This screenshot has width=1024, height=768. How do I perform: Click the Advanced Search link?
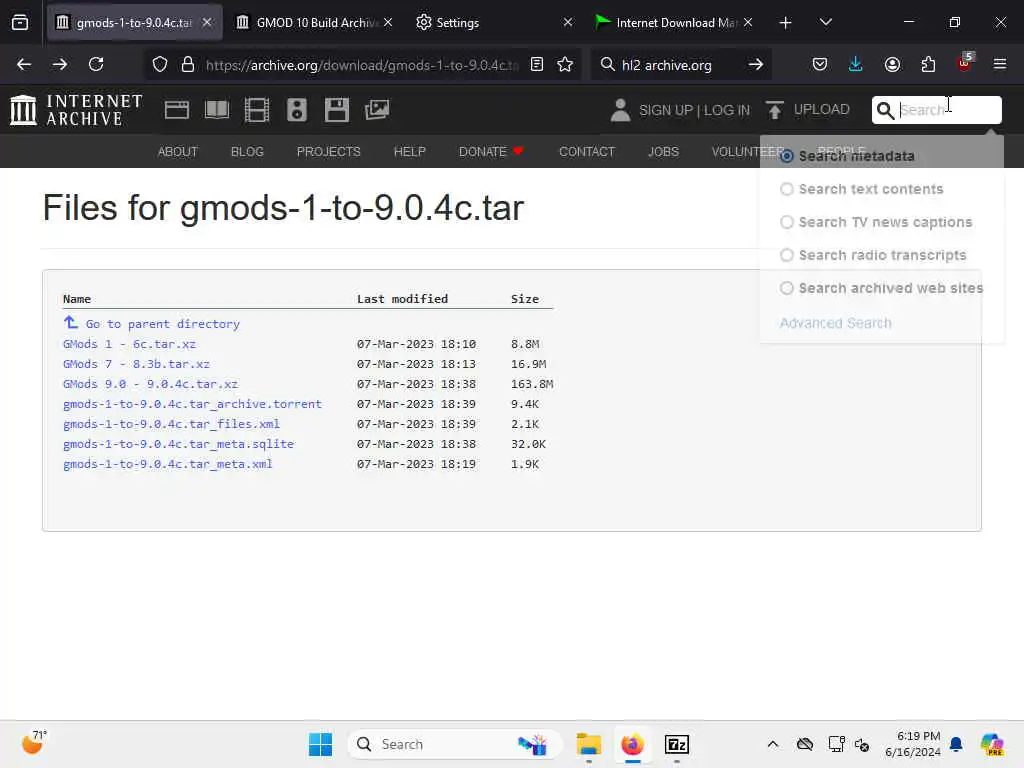click(835, 323)
